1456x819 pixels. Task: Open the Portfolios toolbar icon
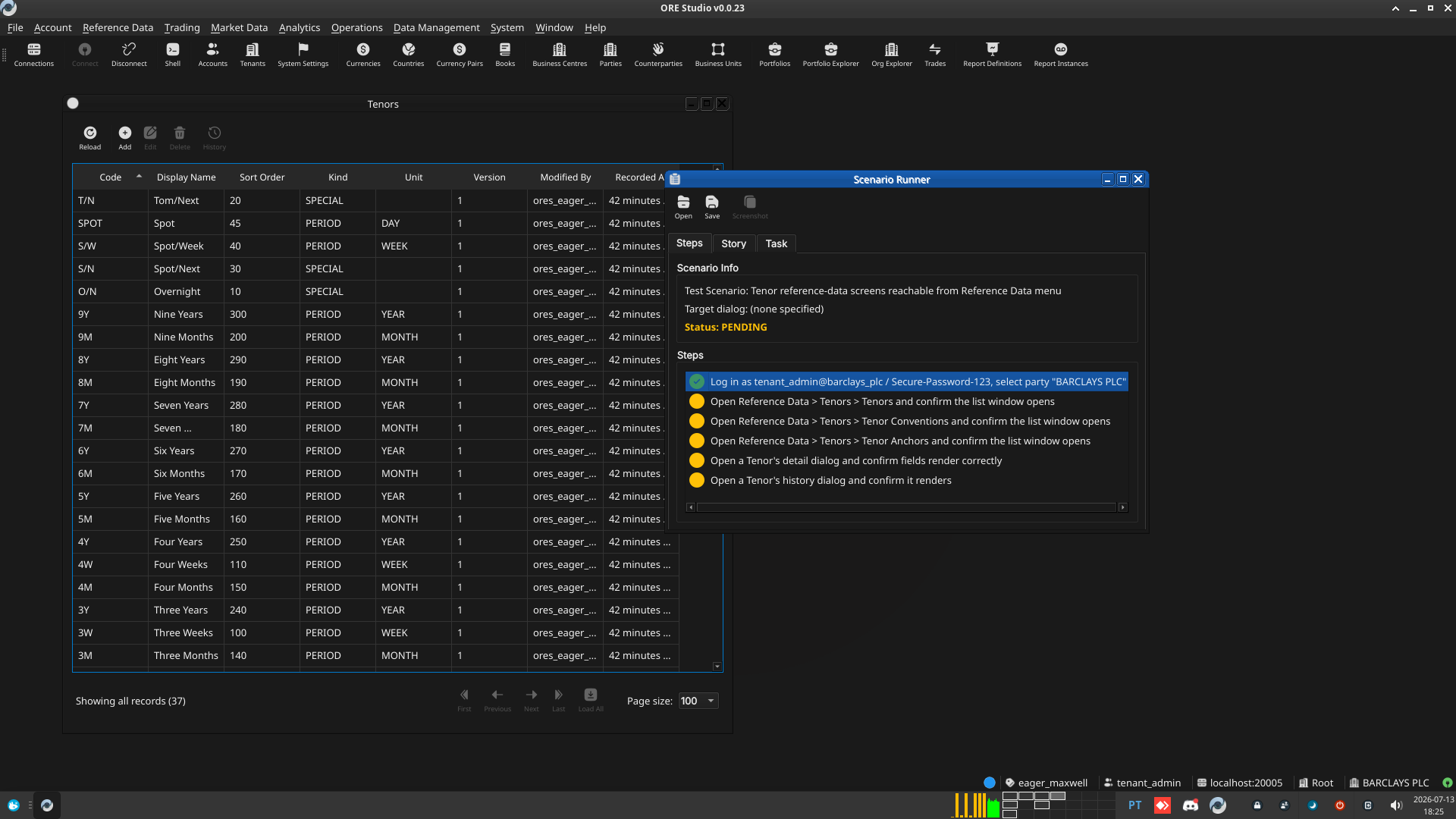(x=774, y=54)
